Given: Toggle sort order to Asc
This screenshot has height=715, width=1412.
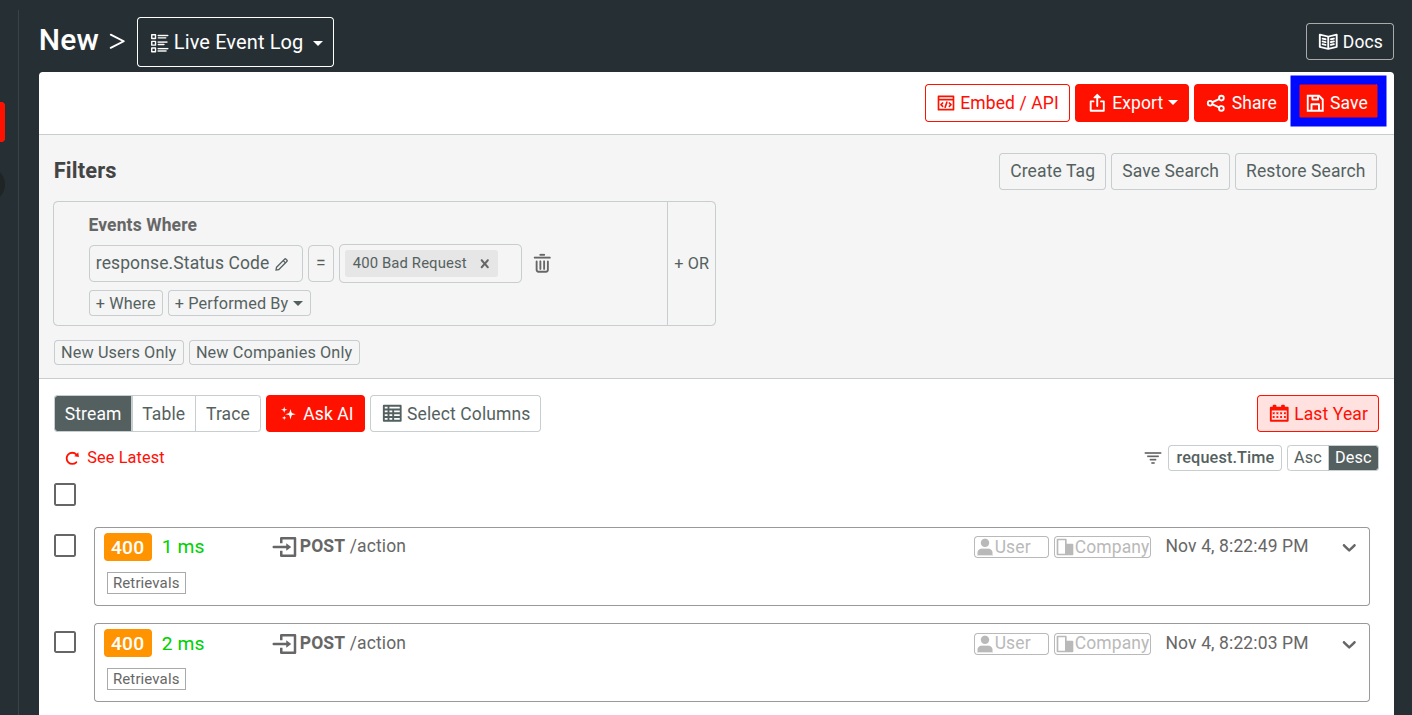Looking at the screenshot, I should point(1307,457).
